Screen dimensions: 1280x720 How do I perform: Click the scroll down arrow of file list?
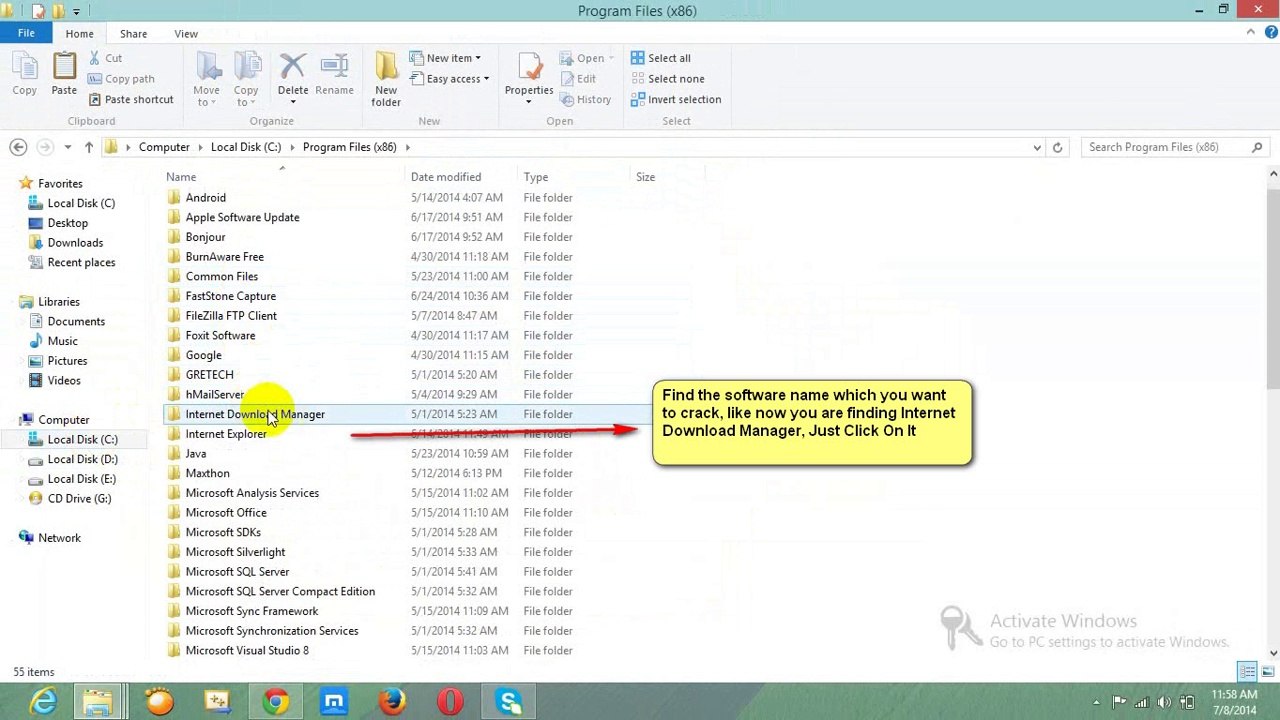click(1273, 652)
